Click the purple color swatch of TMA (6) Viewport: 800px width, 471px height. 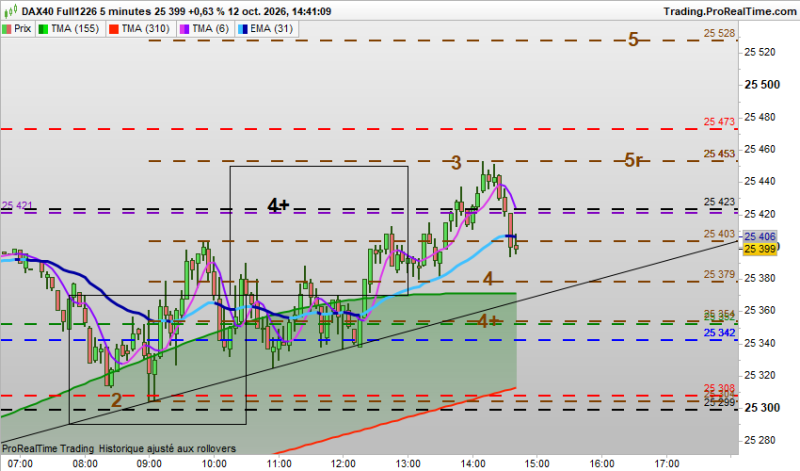(x=184, y=29)
